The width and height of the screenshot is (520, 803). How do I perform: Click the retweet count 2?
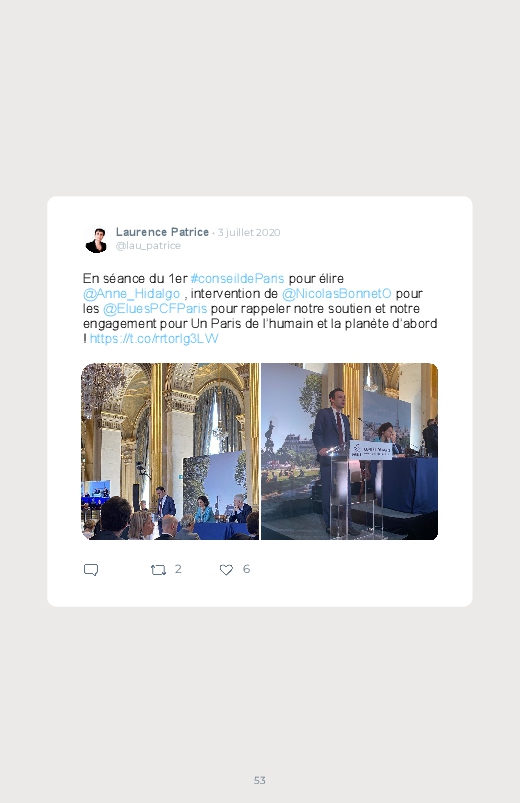[x=178, y=569]
